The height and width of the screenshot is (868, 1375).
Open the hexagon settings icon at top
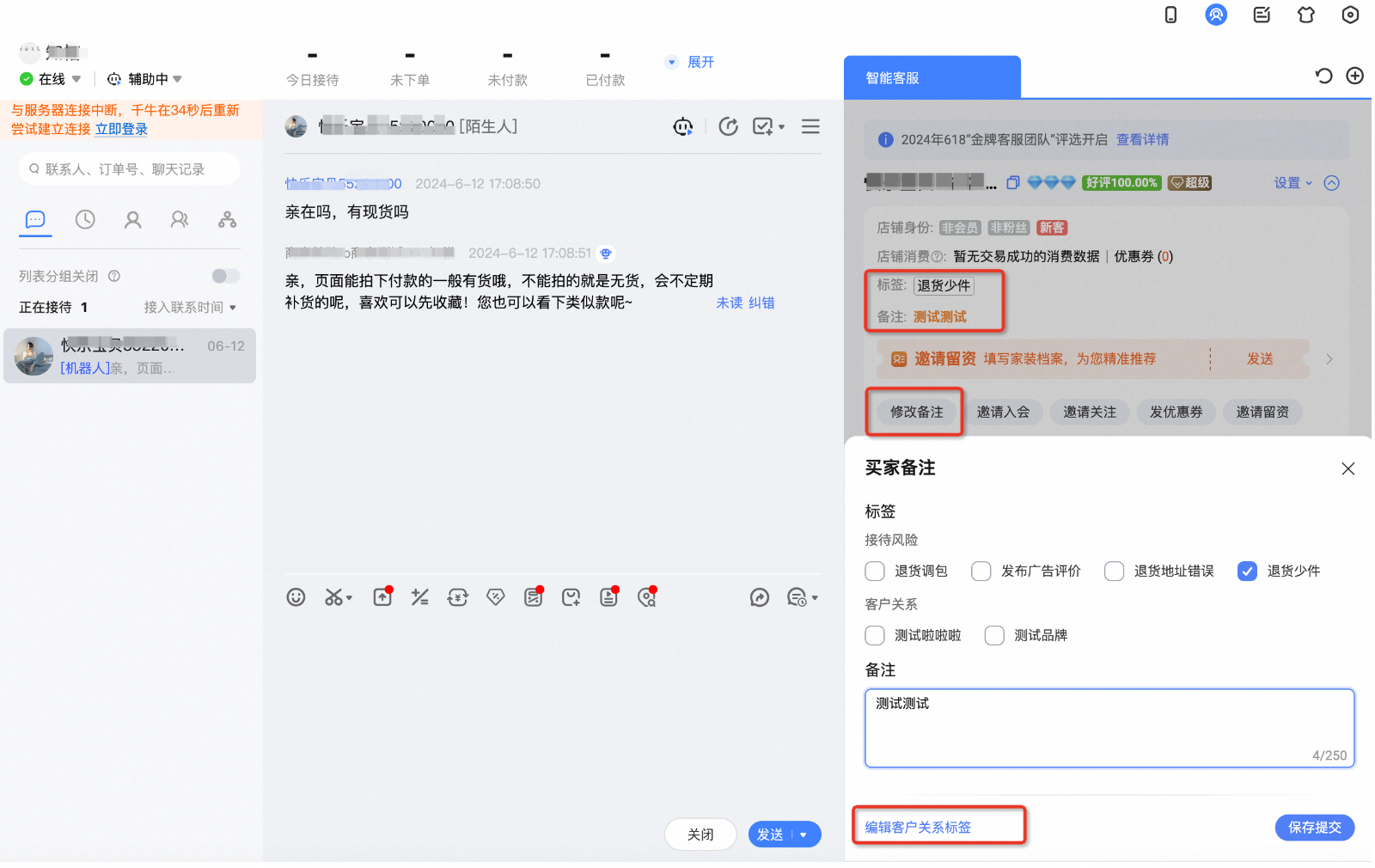tap(1350, 15)
